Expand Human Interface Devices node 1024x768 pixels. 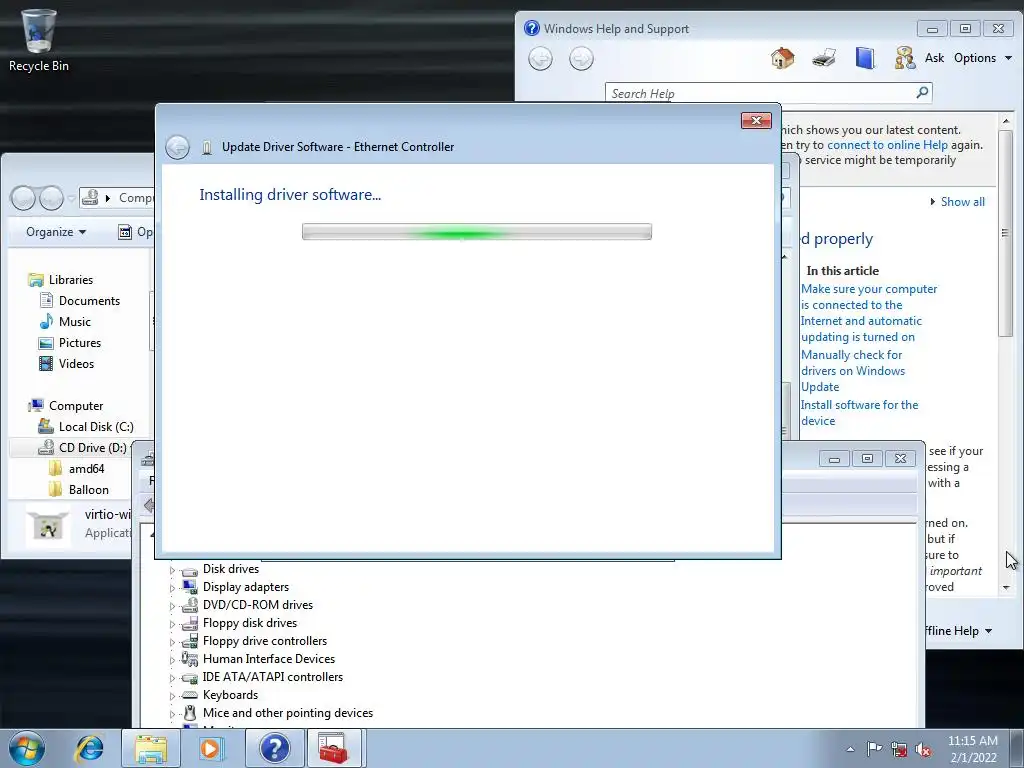coord(173,660)
